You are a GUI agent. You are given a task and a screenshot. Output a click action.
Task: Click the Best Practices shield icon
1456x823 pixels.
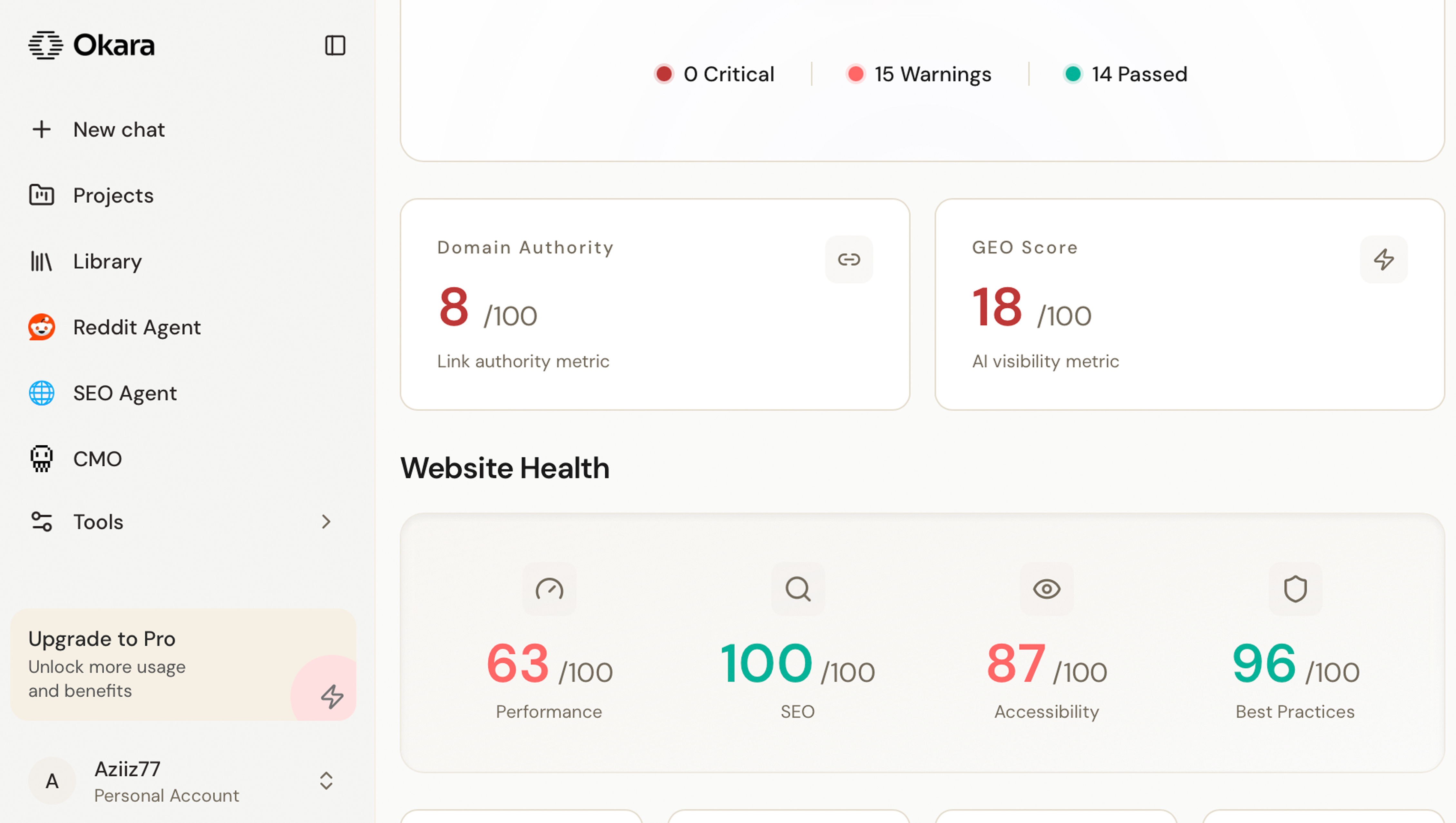click(1295, 589)
